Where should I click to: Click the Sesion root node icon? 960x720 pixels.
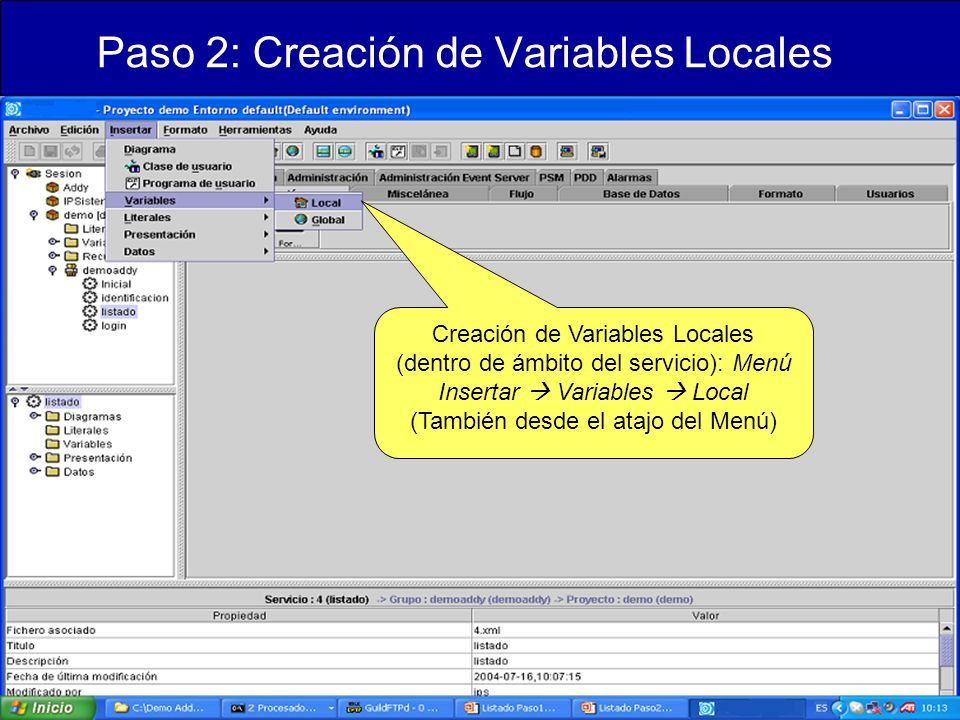click(x=34, y=174)
